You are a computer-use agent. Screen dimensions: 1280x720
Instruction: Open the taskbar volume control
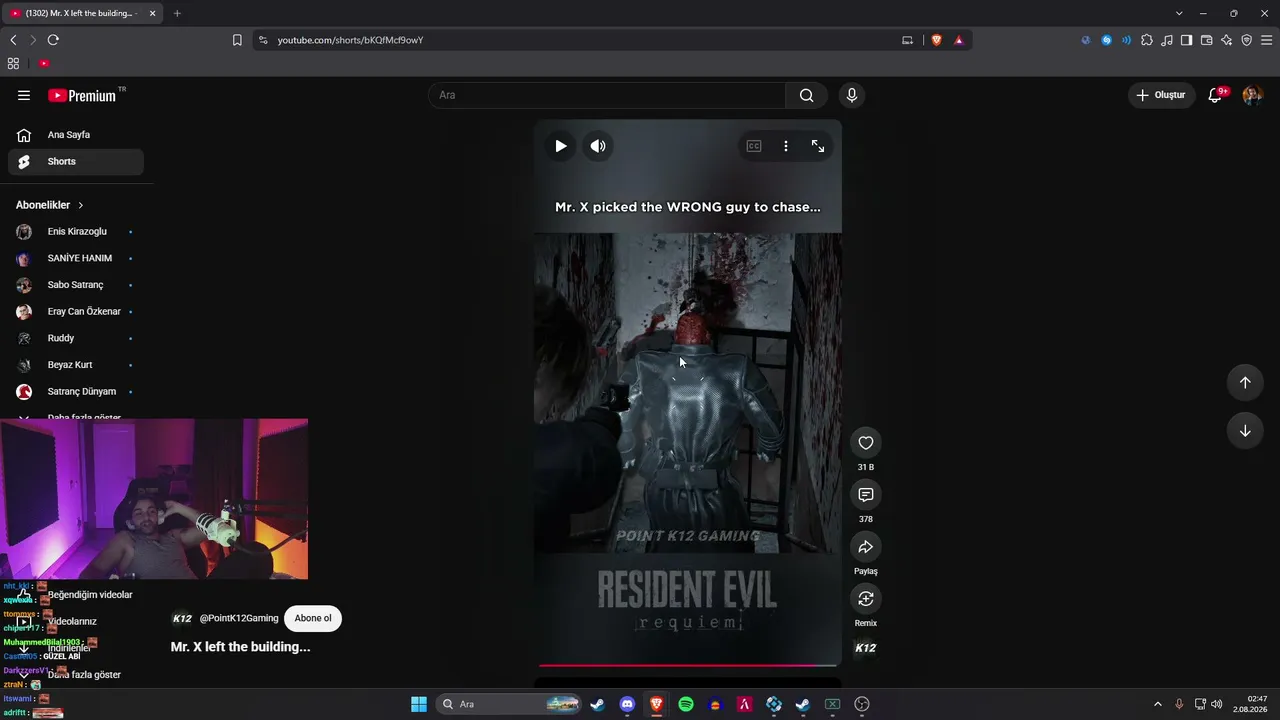[1217, 704]
